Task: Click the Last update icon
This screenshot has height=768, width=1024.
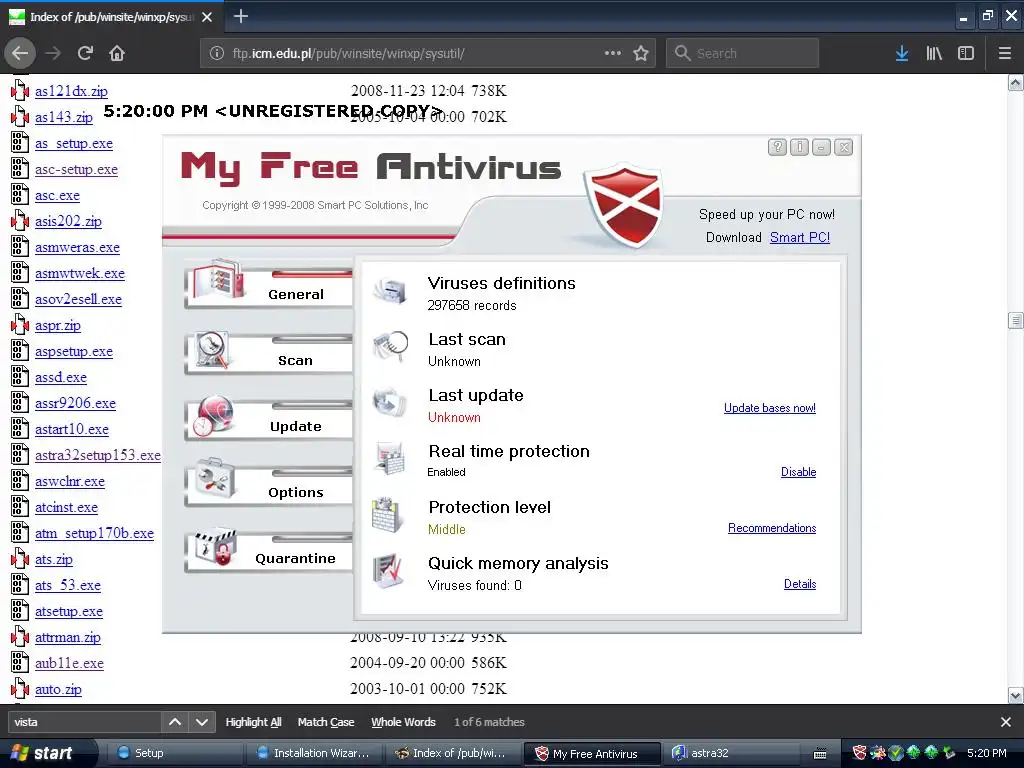Action: click(391, 402)
